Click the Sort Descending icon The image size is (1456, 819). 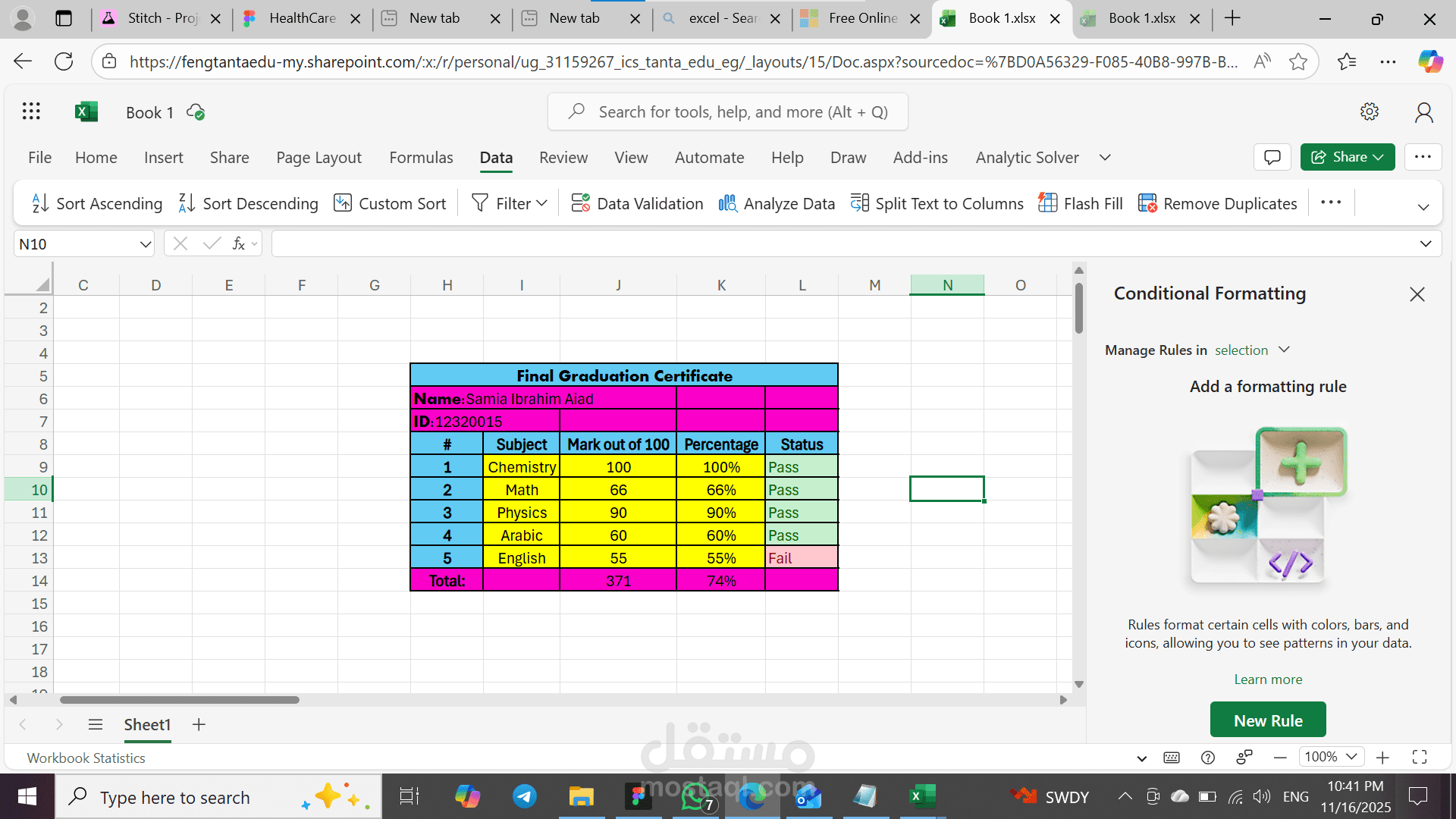click(x=187, y=203)
